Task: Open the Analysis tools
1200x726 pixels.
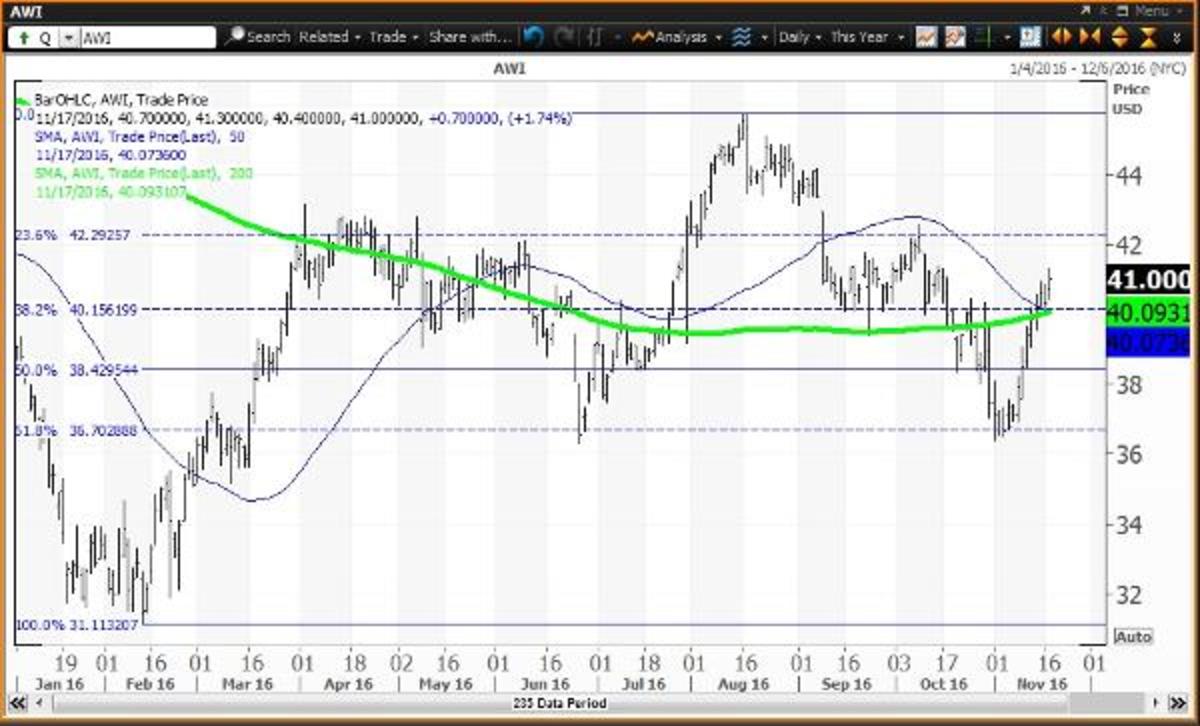Action: coord(672,37)
